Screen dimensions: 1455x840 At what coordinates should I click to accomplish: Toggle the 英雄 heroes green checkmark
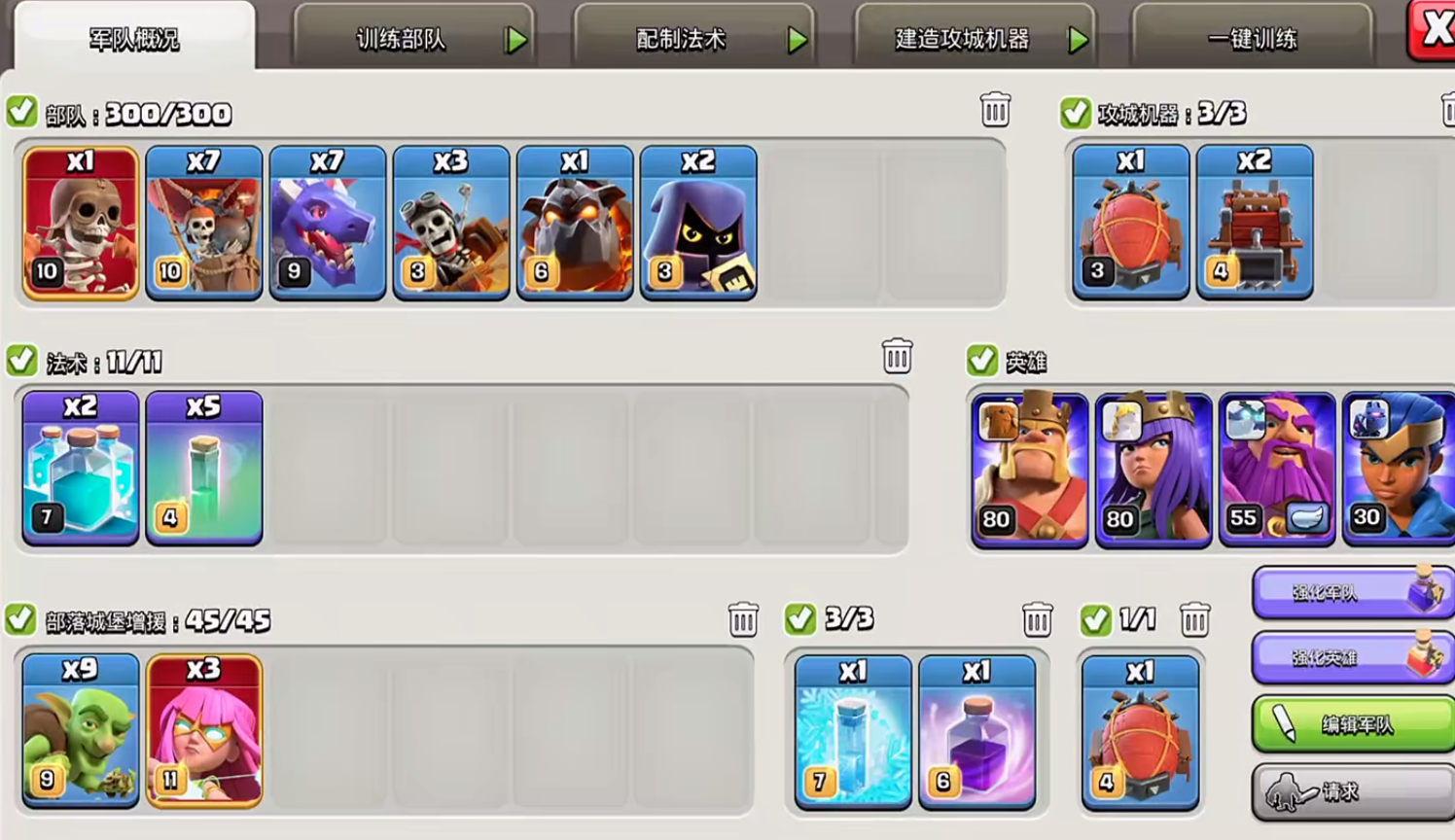982,361
